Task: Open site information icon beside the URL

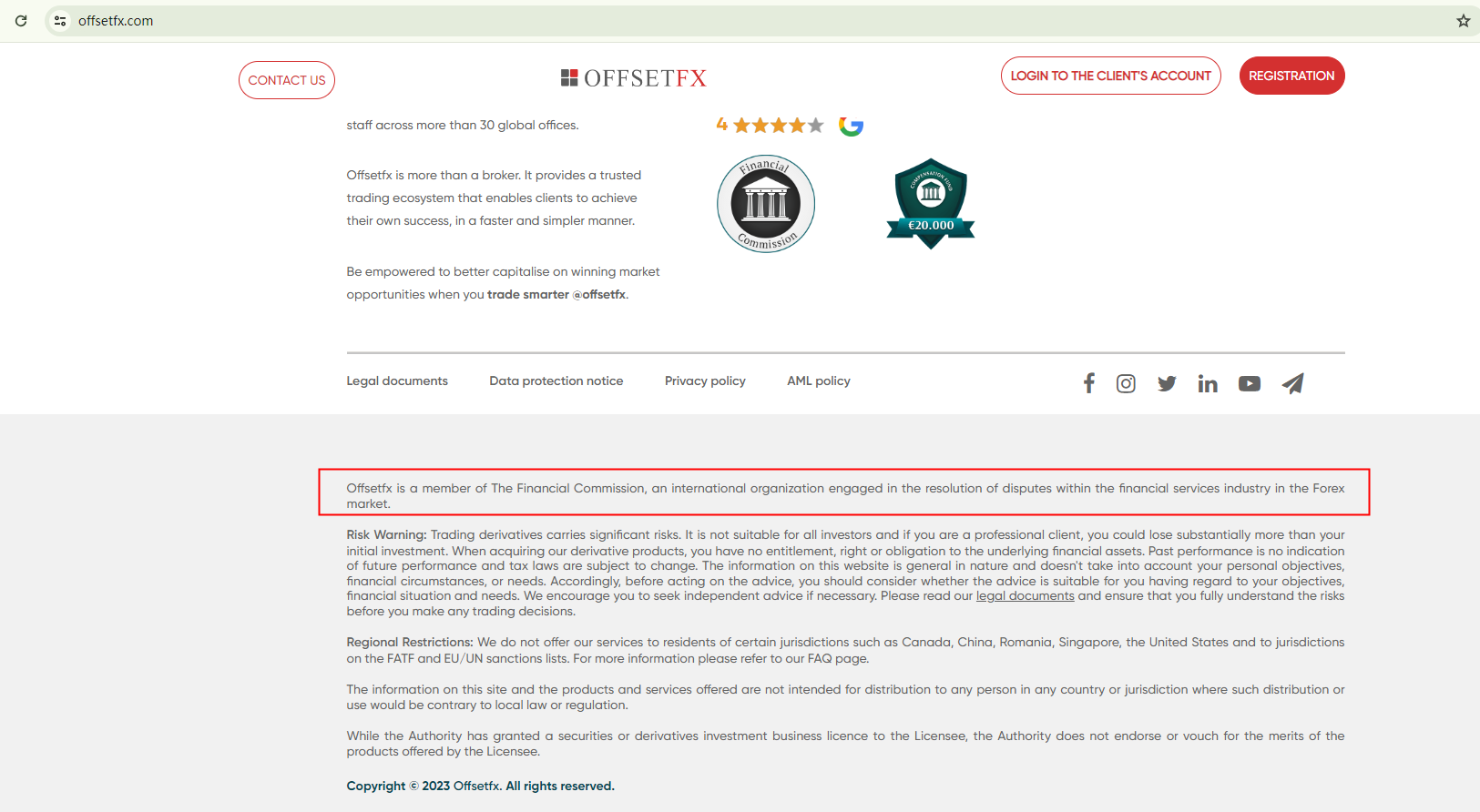Action: click(60, 21)
